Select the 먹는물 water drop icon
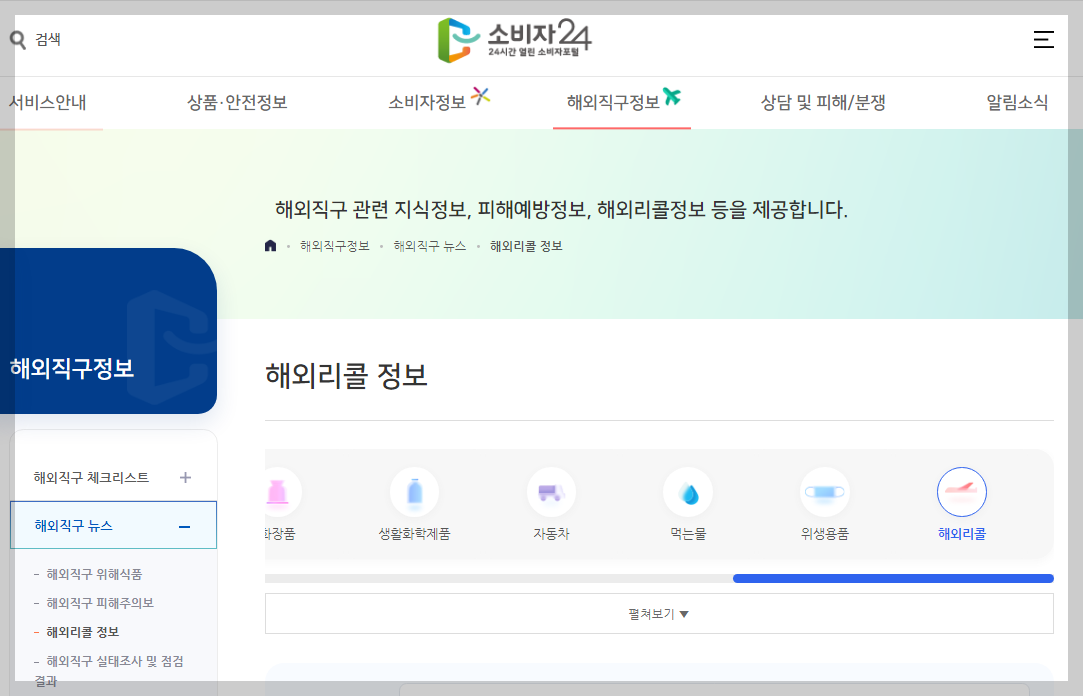The width and height of the screenshot is (1083, 696). (x=688, y=492)
